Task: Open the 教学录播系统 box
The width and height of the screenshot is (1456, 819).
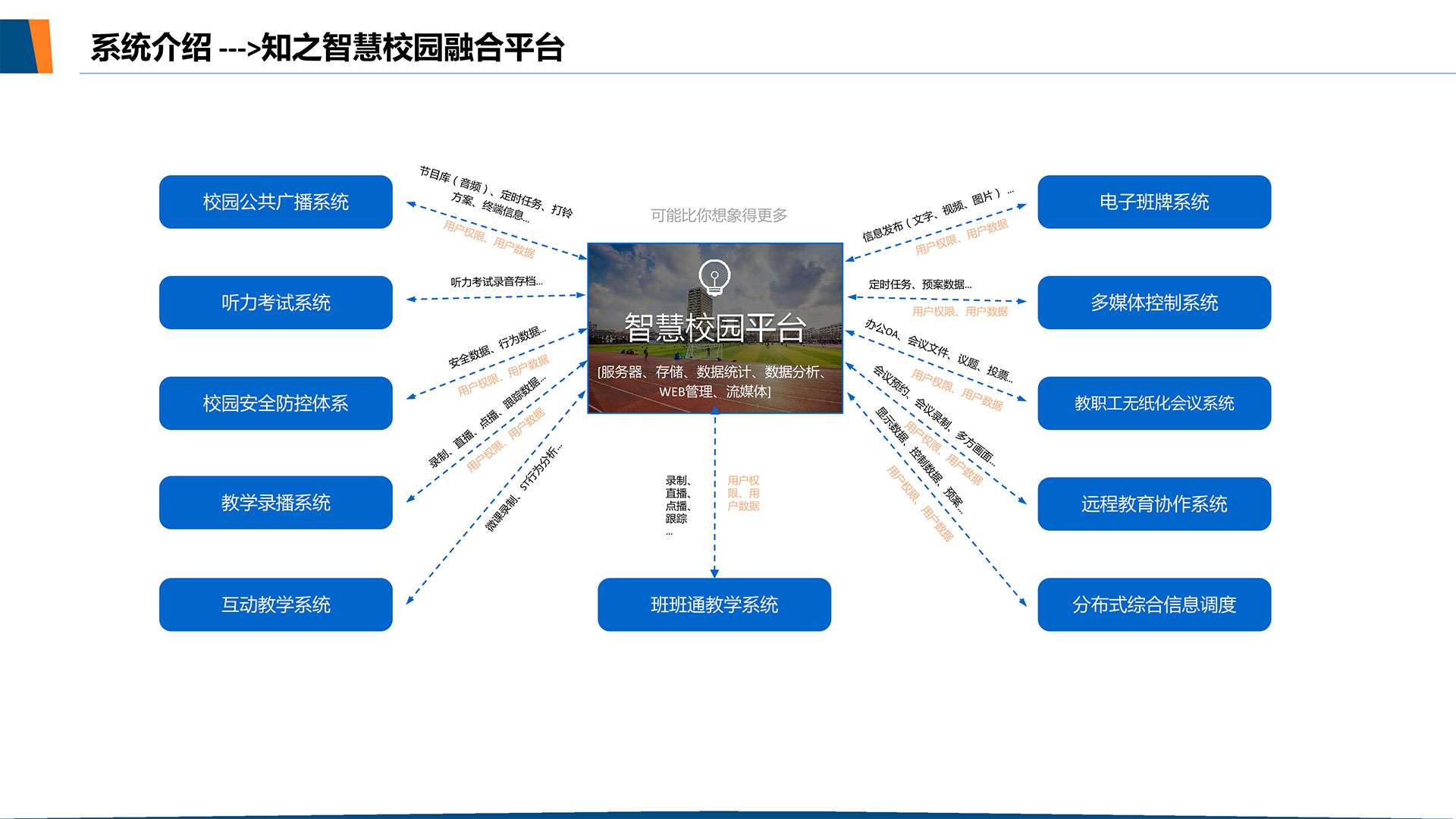Action: (275, 503)
